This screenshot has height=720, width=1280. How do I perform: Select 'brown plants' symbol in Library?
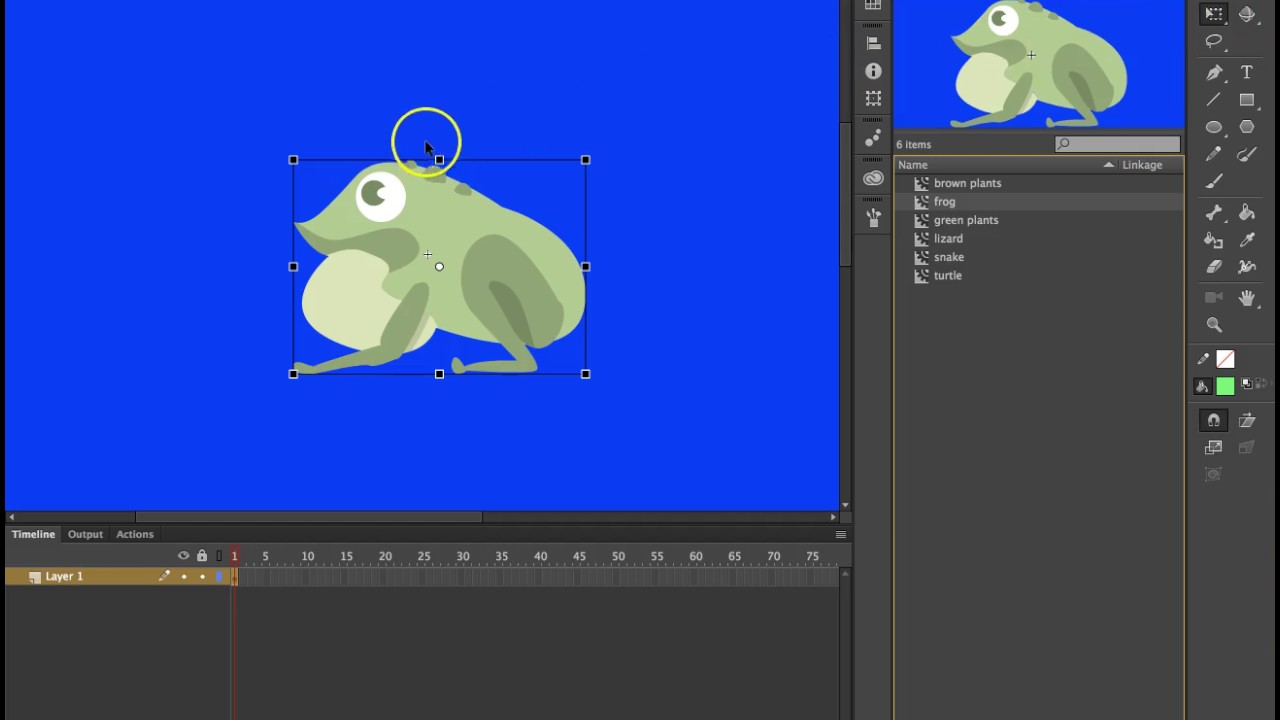click(967, 183)
